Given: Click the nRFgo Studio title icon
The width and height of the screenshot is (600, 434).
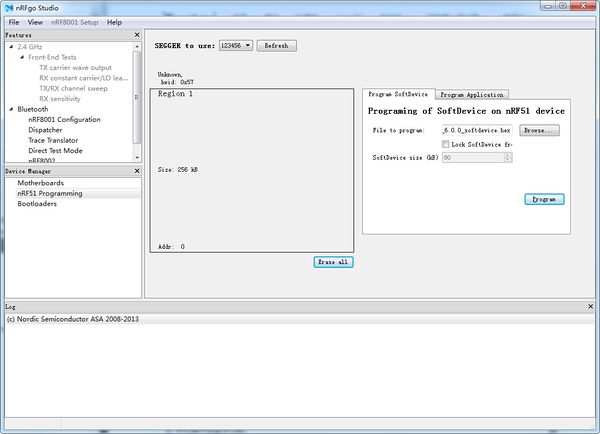Looking at the screenshot, I should pyautogui.click(x=9, y=8).
